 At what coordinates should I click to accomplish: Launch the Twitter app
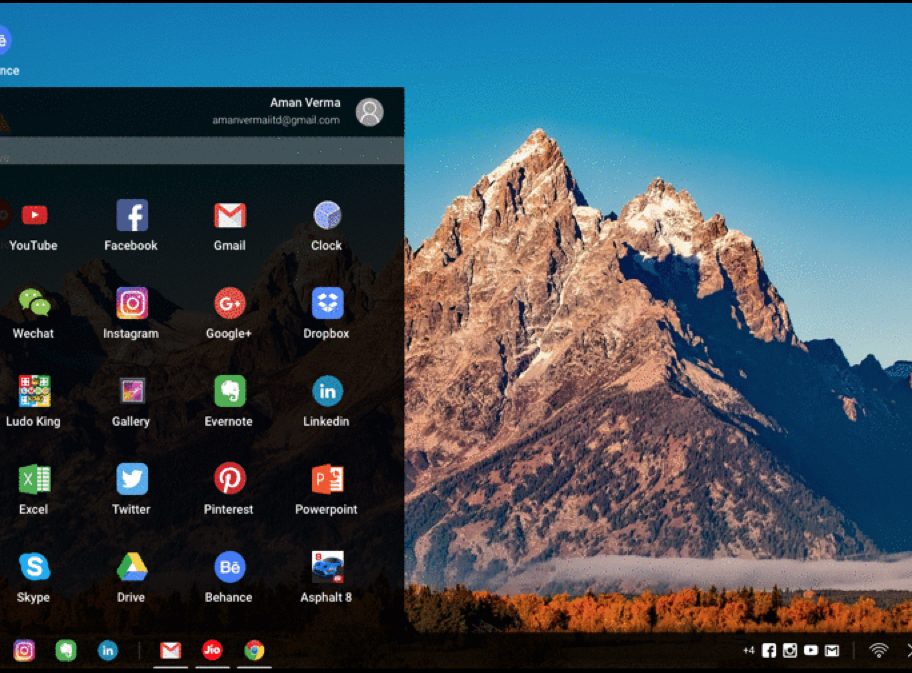pyautogui.click(x=131, y=479)
